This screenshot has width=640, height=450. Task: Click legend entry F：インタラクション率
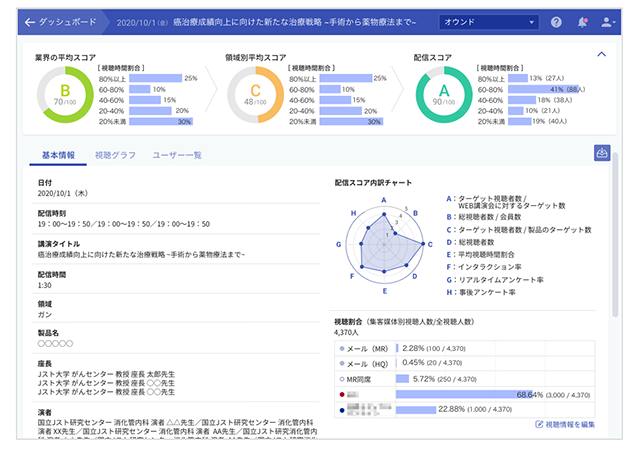(x=484, y=267)
